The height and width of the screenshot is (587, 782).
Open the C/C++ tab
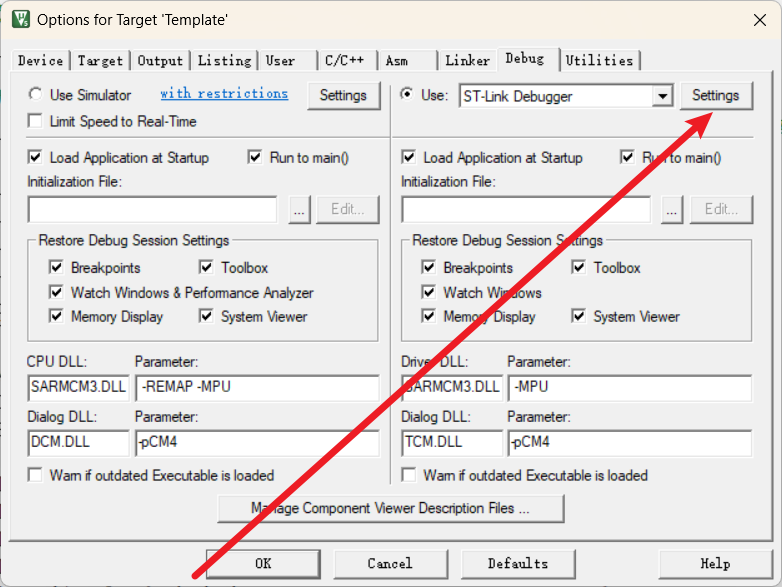coord(348,61)
